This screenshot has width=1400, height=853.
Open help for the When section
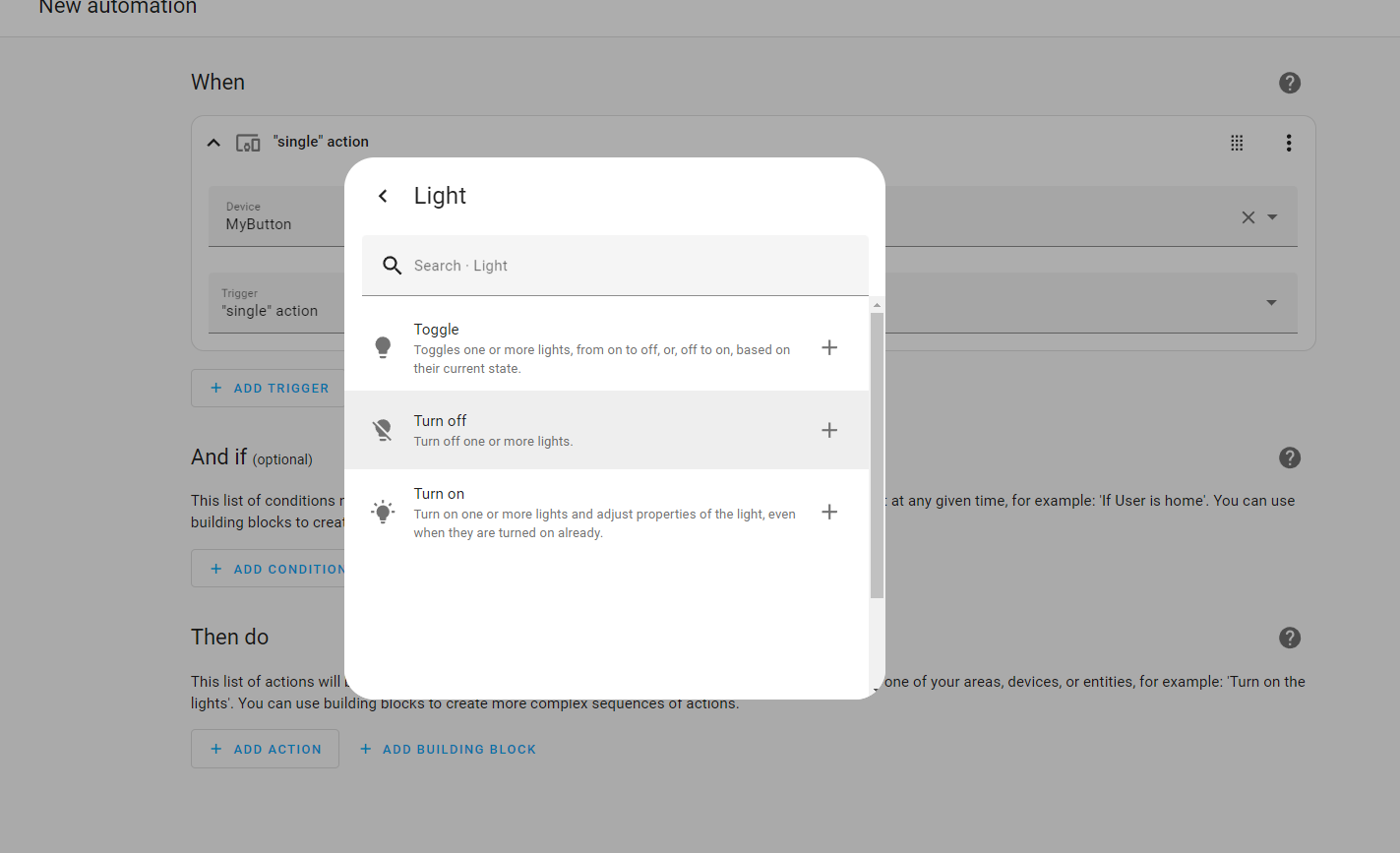point(1289,83)
